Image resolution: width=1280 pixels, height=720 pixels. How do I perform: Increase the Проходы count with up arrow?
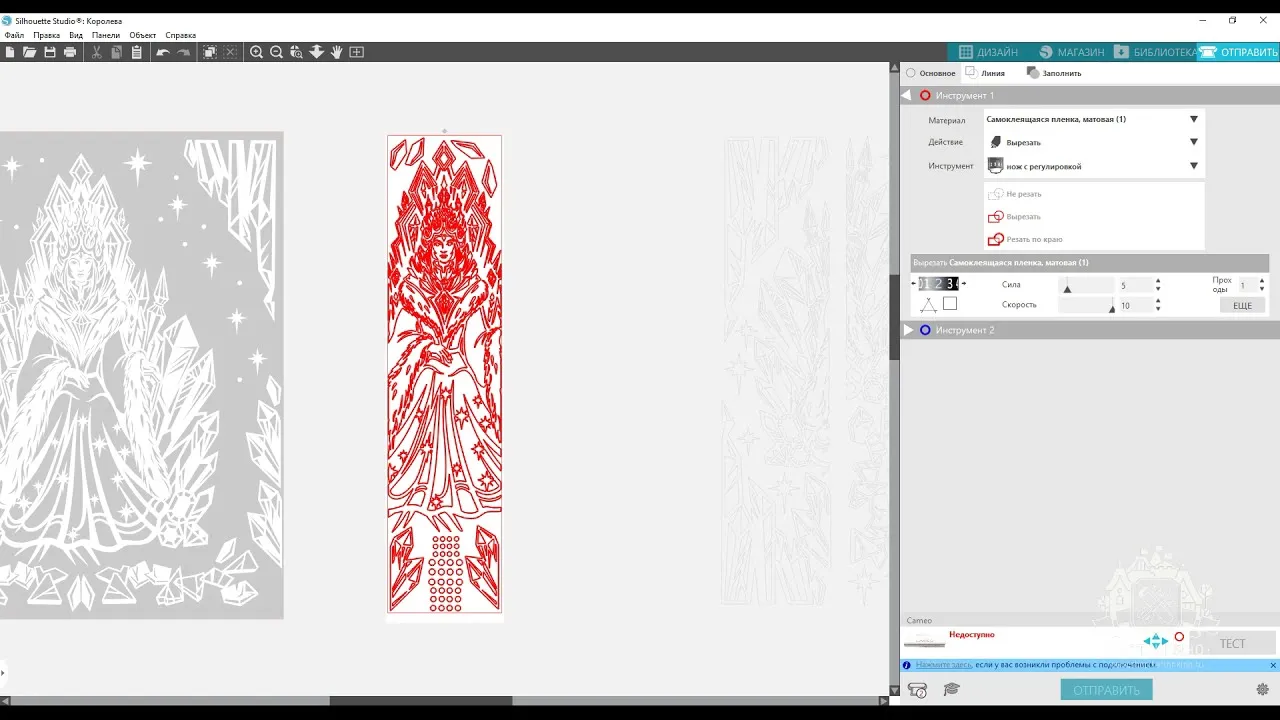point(1262,282)
